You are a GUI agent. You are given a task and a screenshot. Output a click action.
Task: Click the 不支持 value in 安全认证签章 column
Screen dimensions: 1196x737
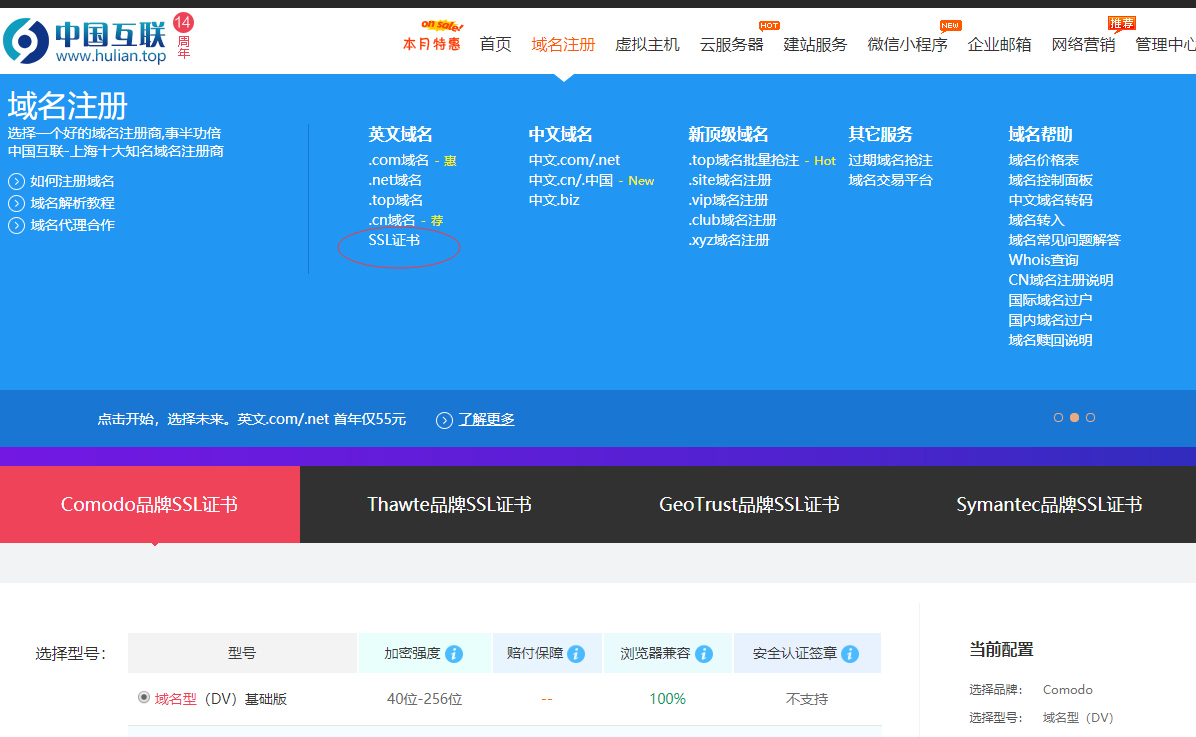coord(807,699)
